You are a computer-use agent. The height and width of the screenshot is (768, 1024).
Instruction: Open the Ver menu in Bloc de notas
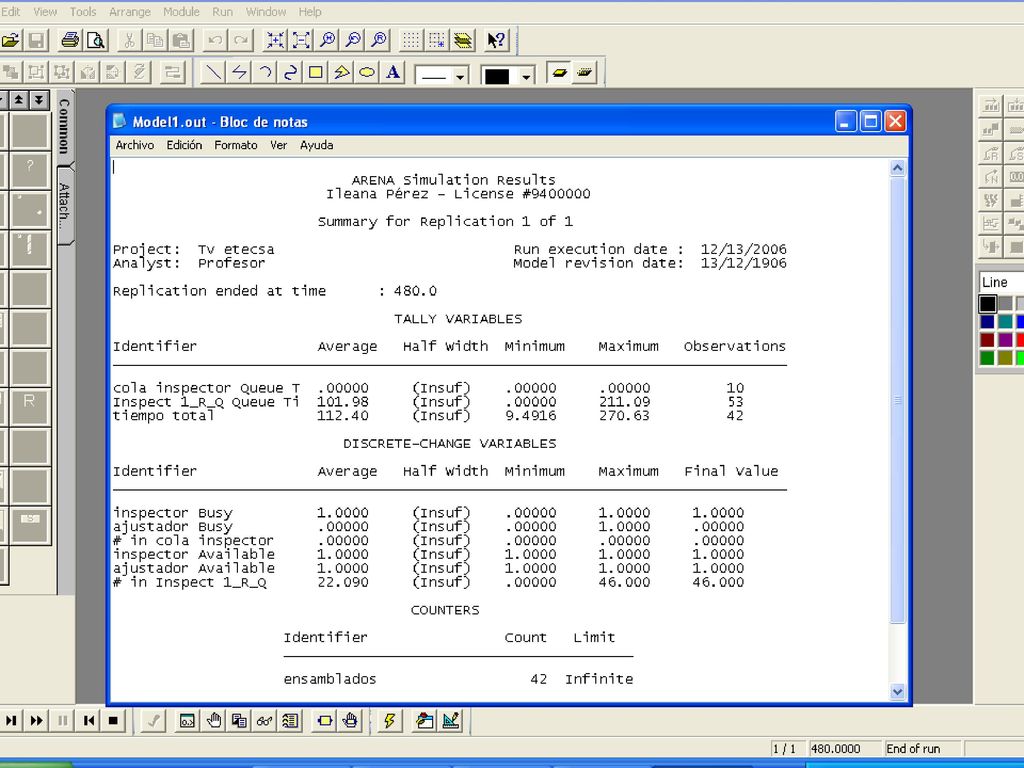tap(279, 145)
